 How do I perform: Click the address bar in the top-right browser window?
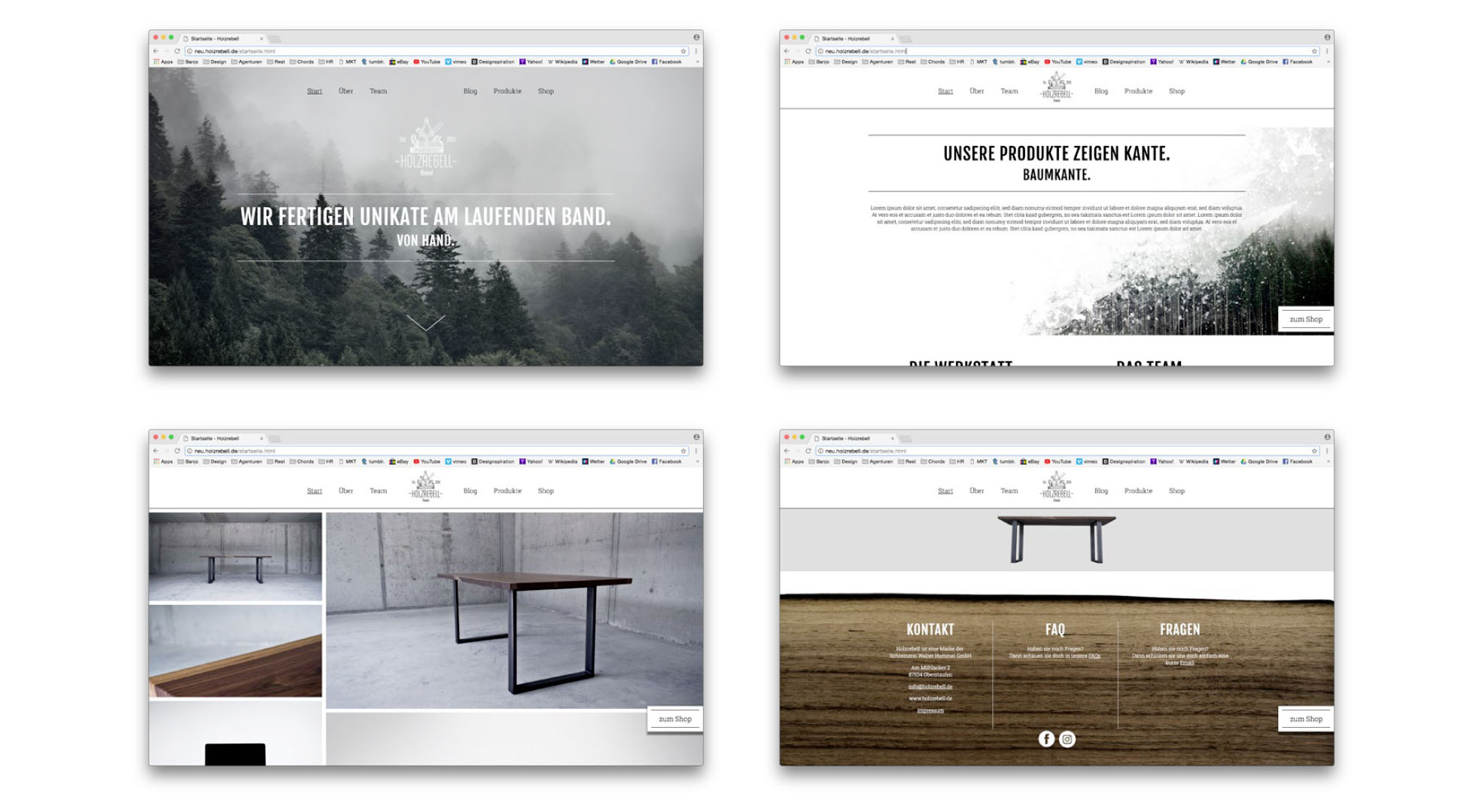tap(1054, 51)
